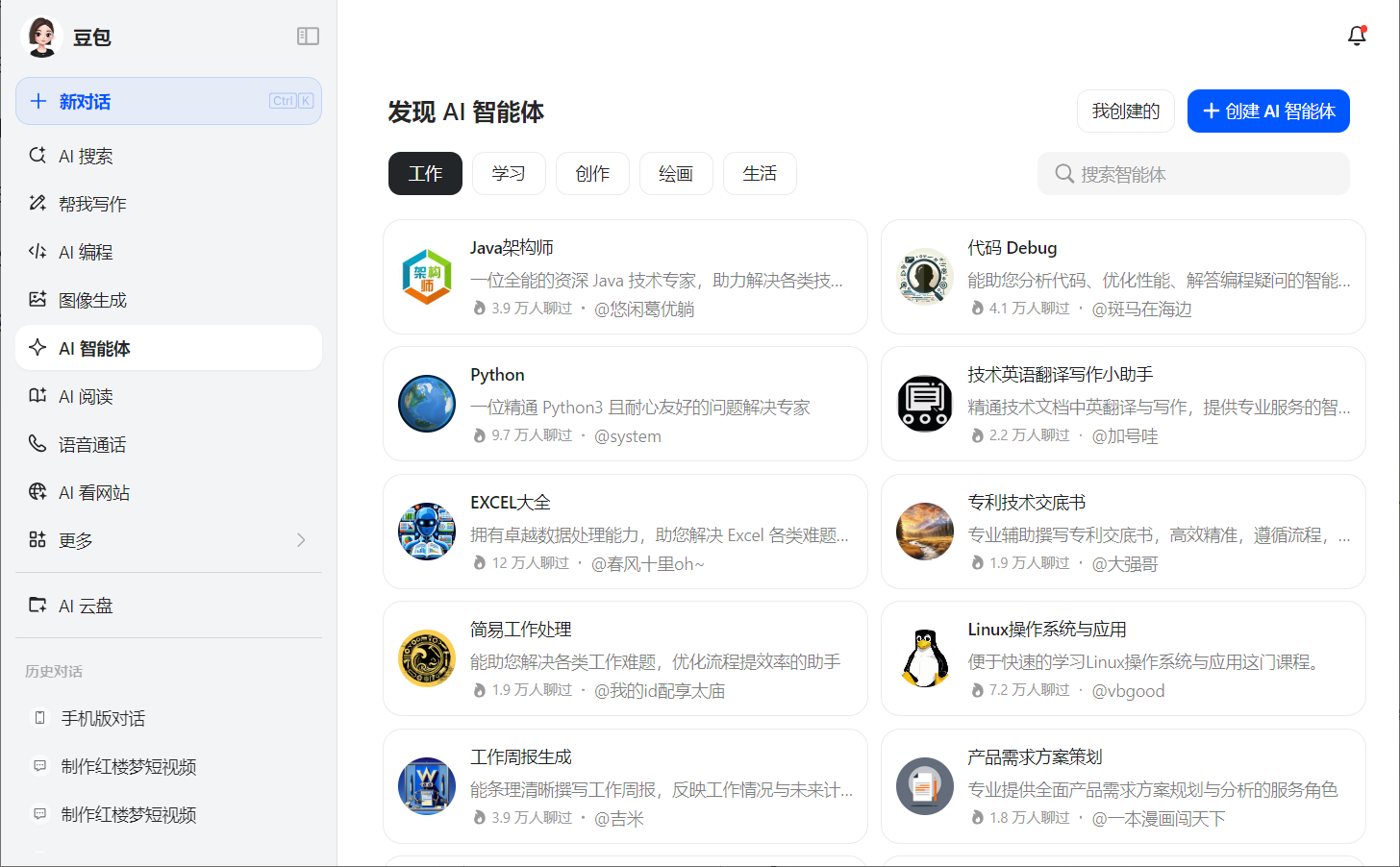The height and width of the screenshot is (867, 1400).
Task: Go to AI 阅读 in sidebar
Action: (x=86, y=396)
